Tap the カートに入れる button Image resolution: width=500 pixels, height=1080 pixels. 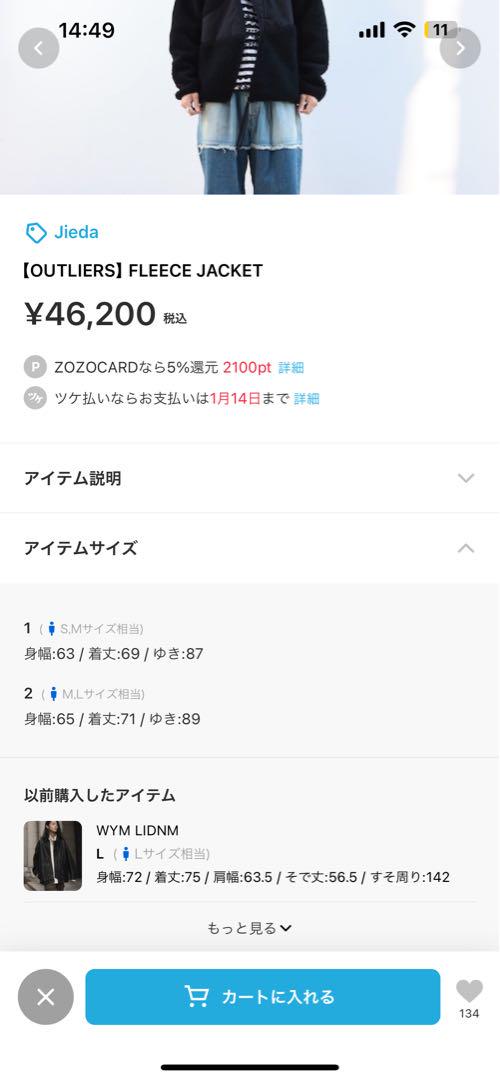coord(262,997)
